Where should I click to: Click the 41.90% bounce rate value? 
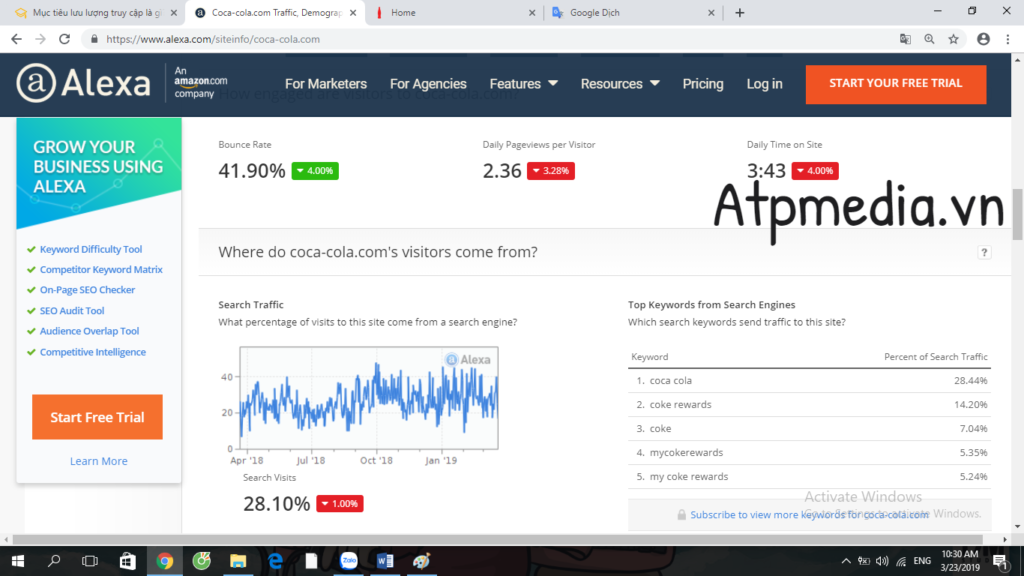[251, 170]
